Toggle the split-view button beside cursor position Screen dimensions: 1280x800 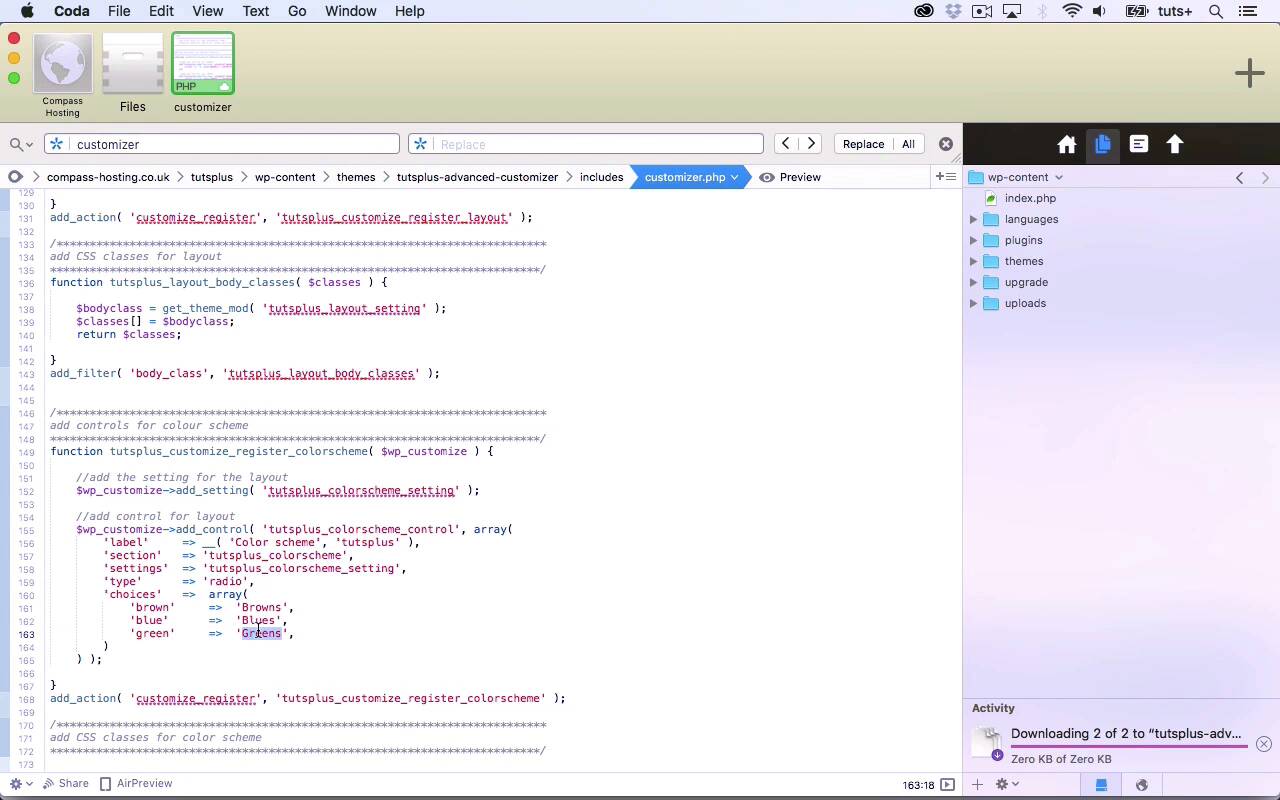click(947, 785)
